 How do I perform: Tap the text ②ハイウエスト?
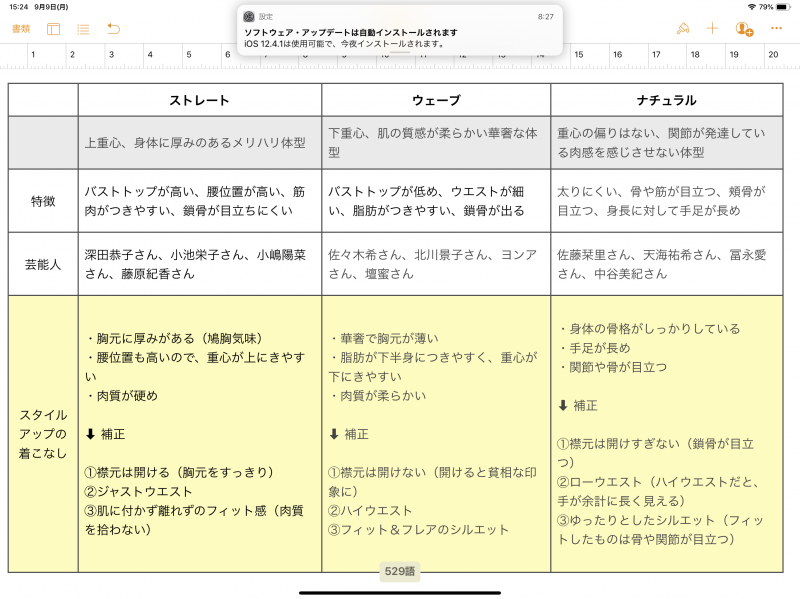(x=370, y=510)
